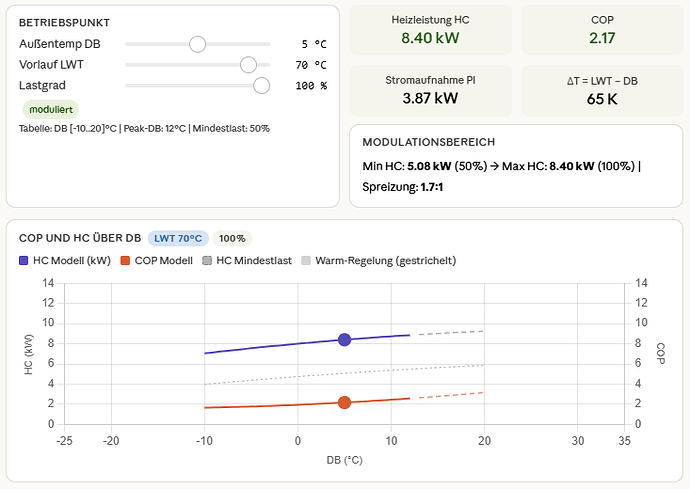Screen dimensions: 690x489
Task: Click the Warm-Regelung legend label
Action: 385,261
